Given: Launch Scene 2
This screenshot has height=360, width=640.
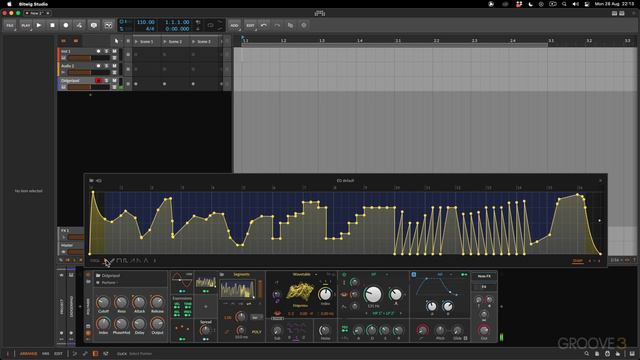Looking at the screenshot, I should 165,42.
